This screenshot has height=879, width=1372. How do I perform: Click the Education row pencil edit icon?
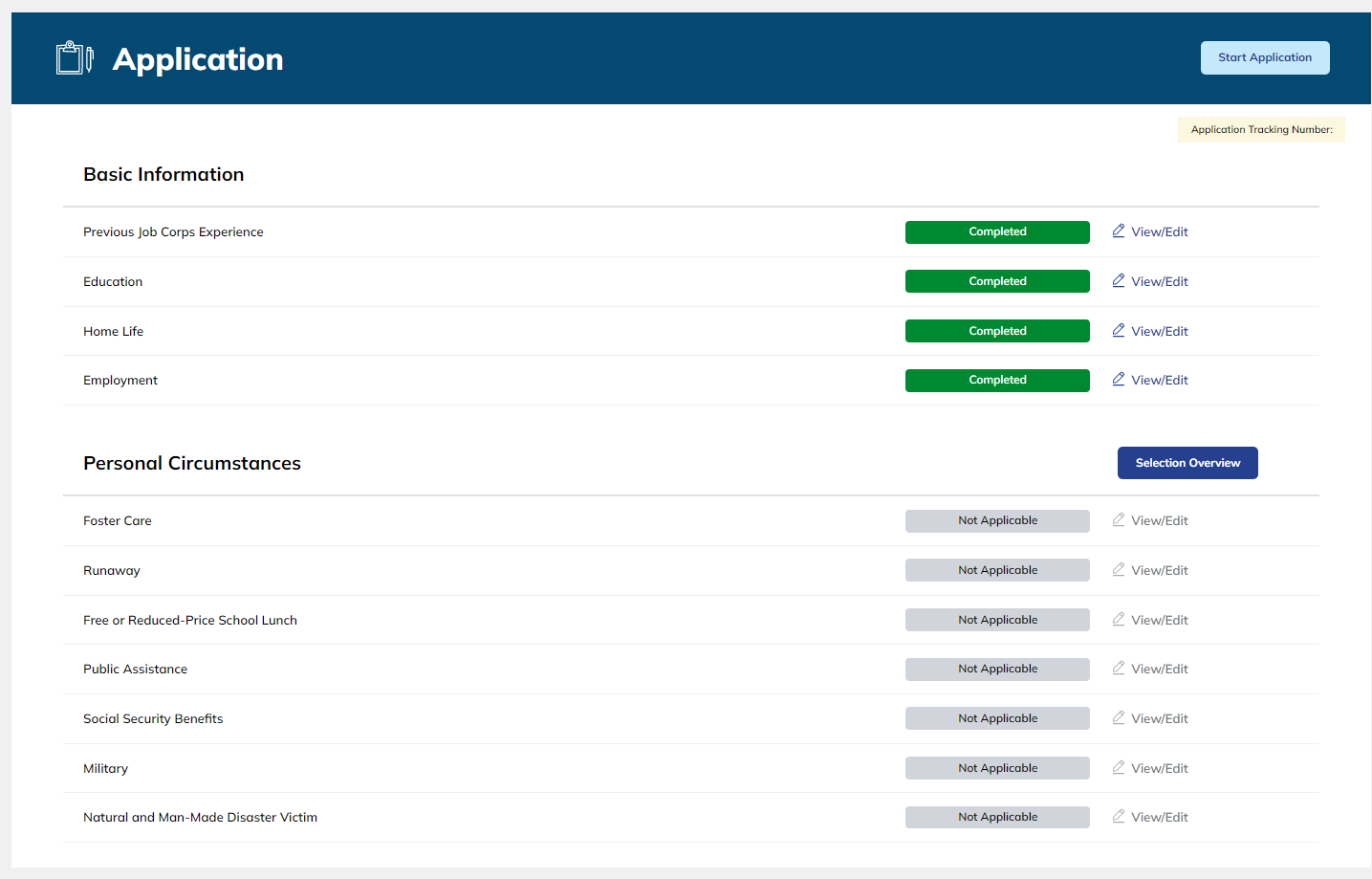tap(1118, 281)
